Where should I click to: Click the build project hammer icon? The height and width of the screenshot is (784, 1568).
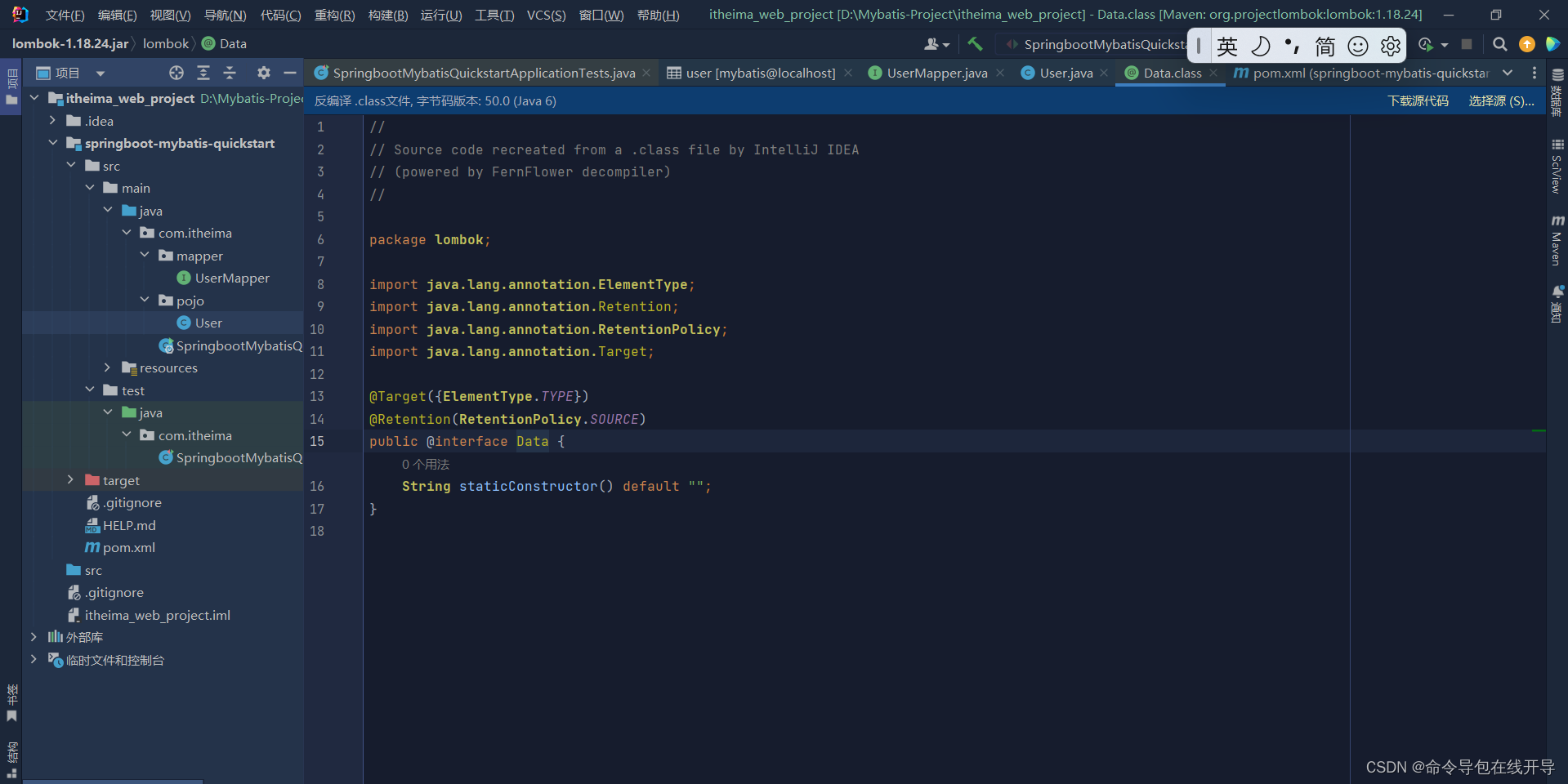click(975, 44)
